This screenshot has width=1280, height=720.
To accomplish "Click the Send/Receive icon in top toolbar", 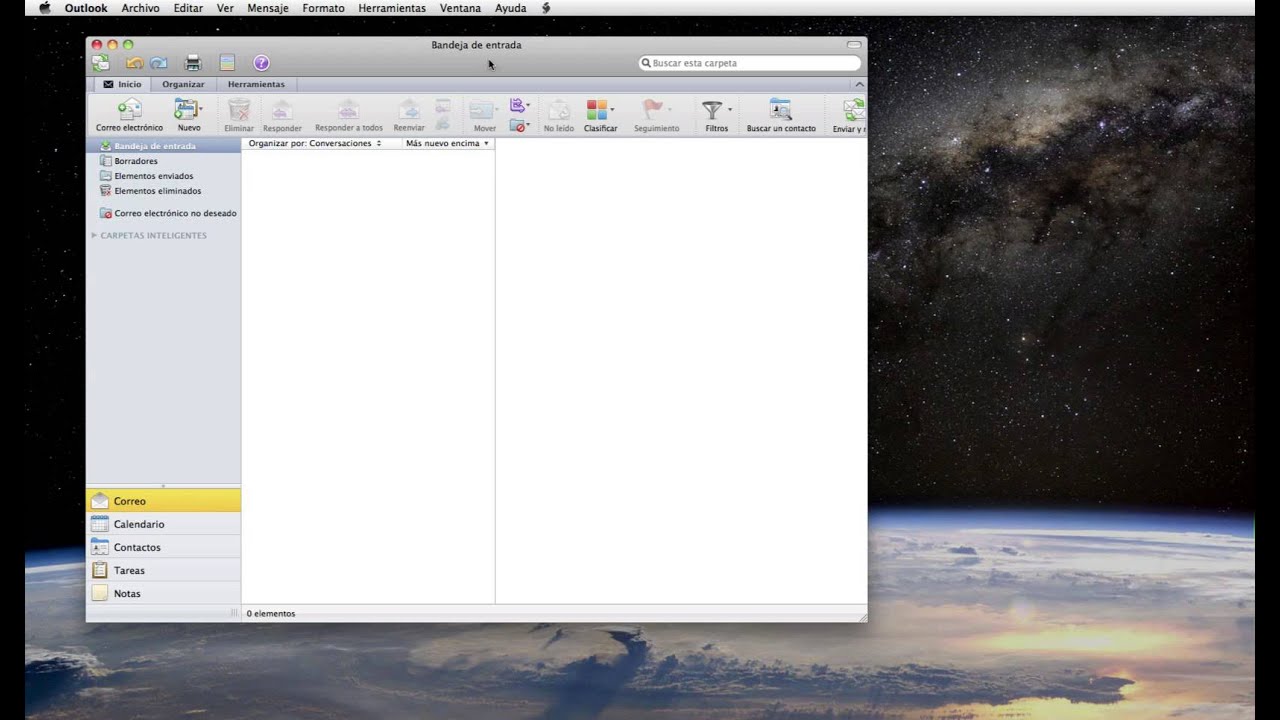I will (101, 63).
